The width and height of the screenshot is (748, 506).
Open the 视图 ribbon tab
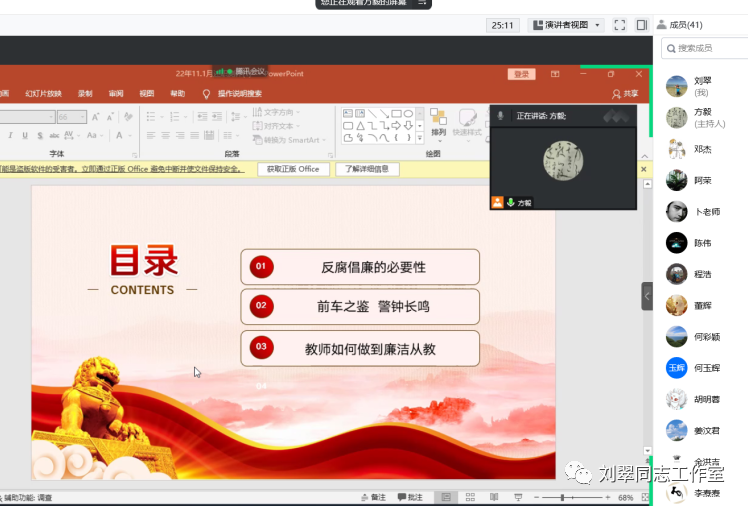point(146,93)
